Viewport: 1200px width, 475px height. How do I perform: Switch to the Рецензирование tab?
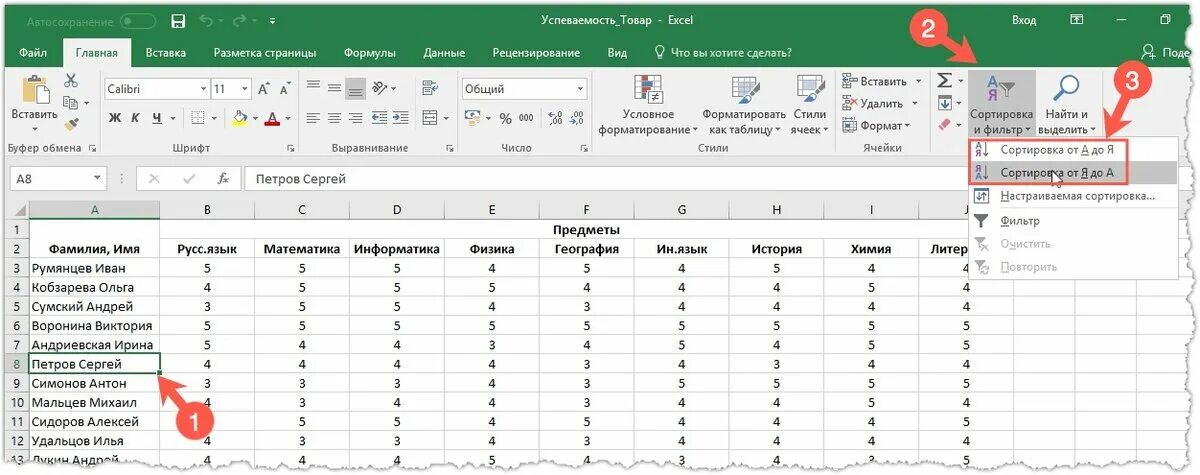tap(534, 53)
